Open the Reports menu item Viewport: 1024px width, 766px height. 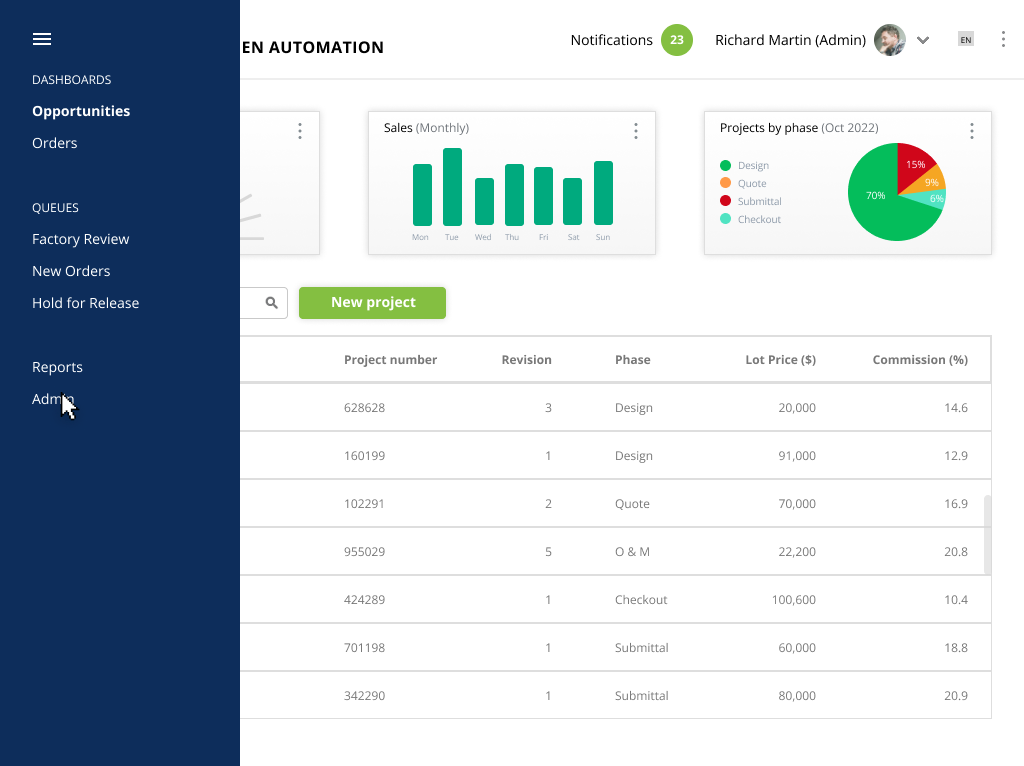coord(57,367)
